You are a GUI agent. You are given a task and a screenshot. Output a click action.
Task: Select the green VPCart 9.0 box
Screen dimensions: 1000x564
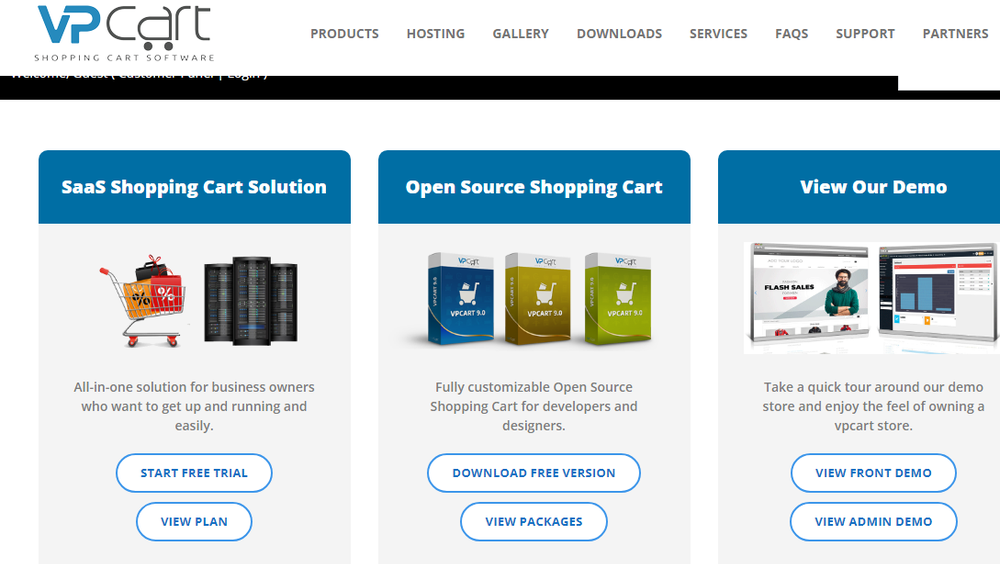617,299
